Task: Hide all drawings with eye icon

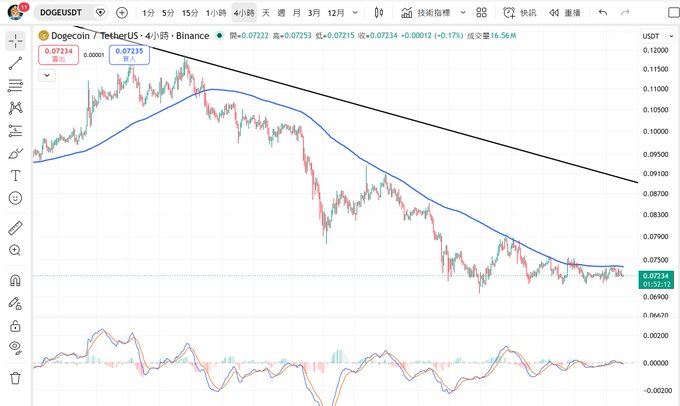Action: 16,347
